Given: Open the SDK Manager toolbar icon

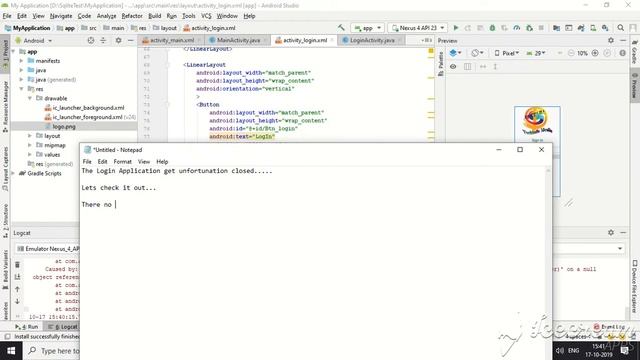Looking at the screenshot, I should click(605, 28).
